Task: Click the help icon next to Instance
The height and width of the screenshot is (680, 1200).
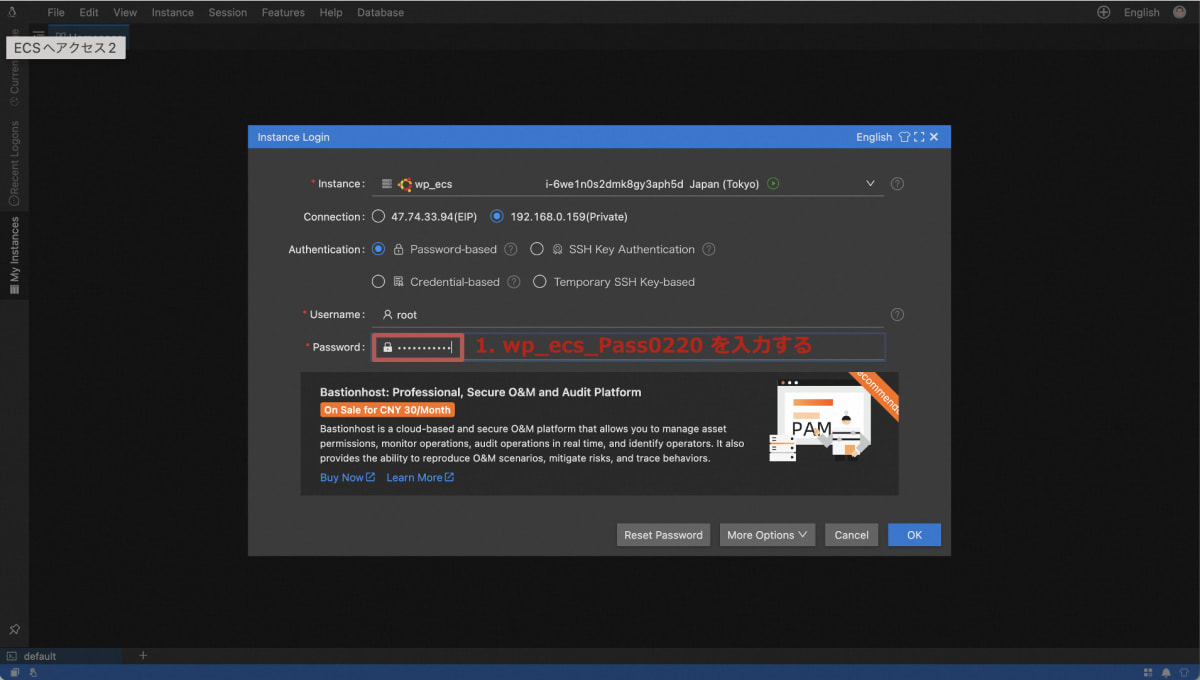Action: (x=897, y=184)
